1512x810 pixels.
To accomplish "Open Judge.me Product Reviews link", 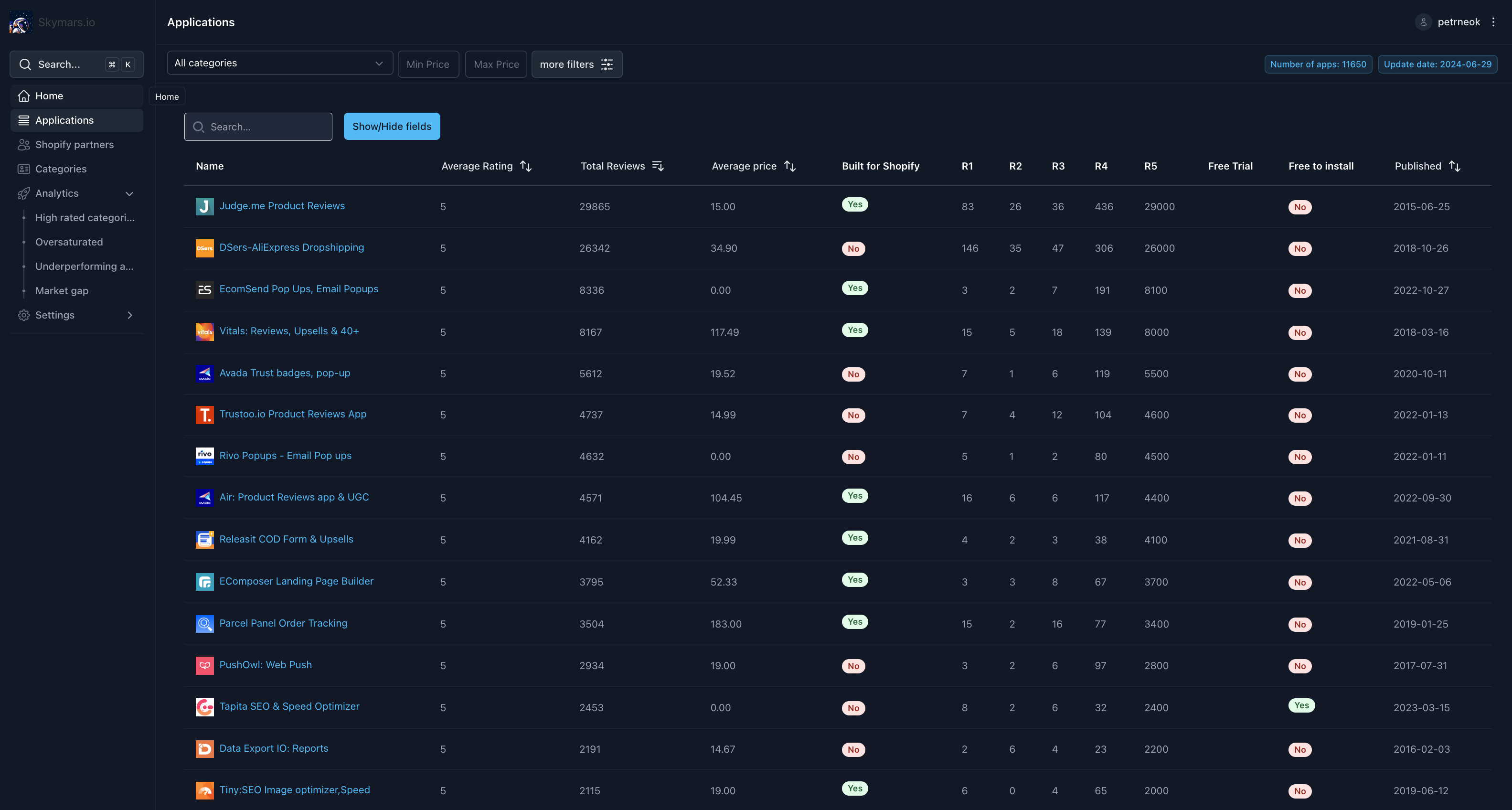I will tap(282, 206).
